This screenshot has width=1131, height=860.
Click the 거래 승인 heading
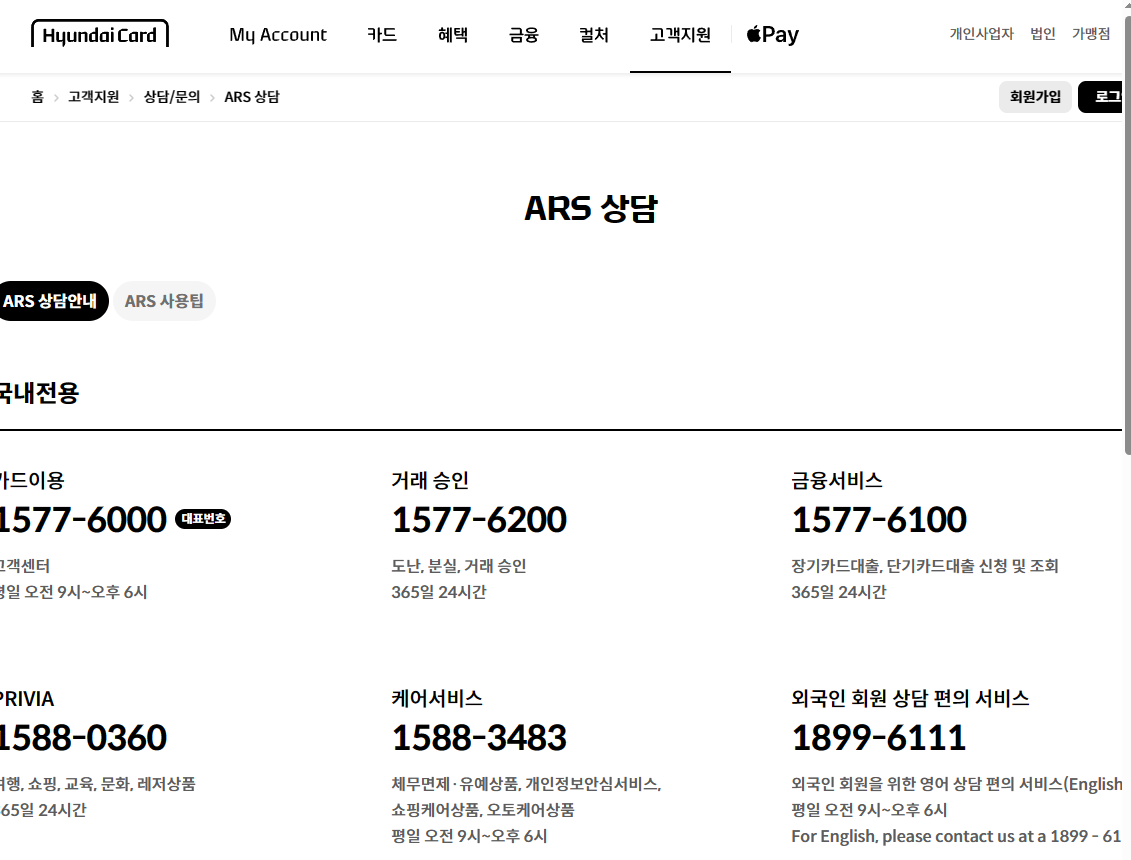pos(430,481)
